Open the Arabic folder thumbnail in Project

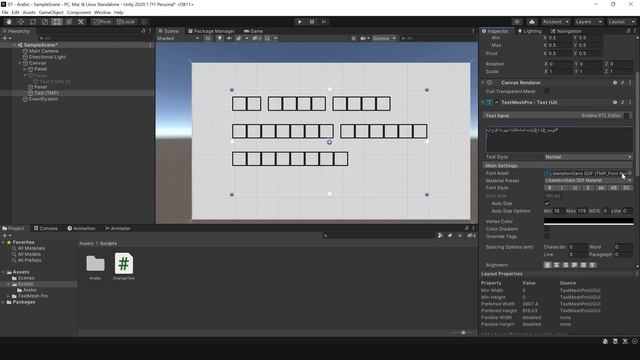(95, 264)
